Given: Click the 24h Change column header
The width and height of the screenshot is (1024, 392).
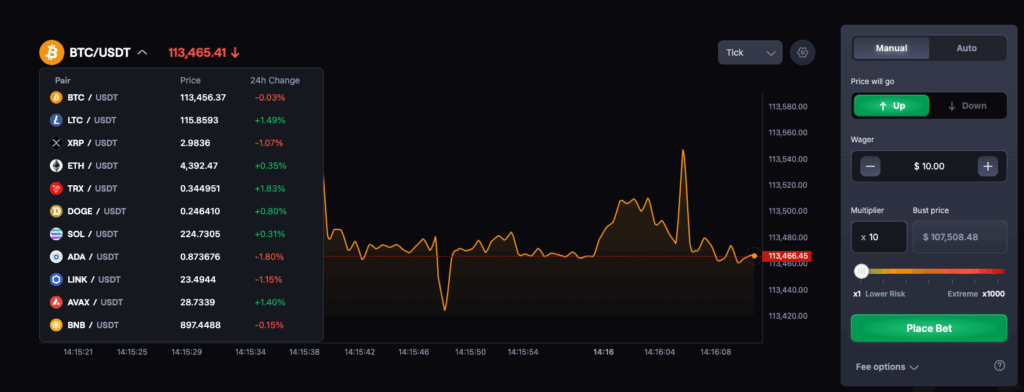Looking at the screenshot, I should pos(275,80).
